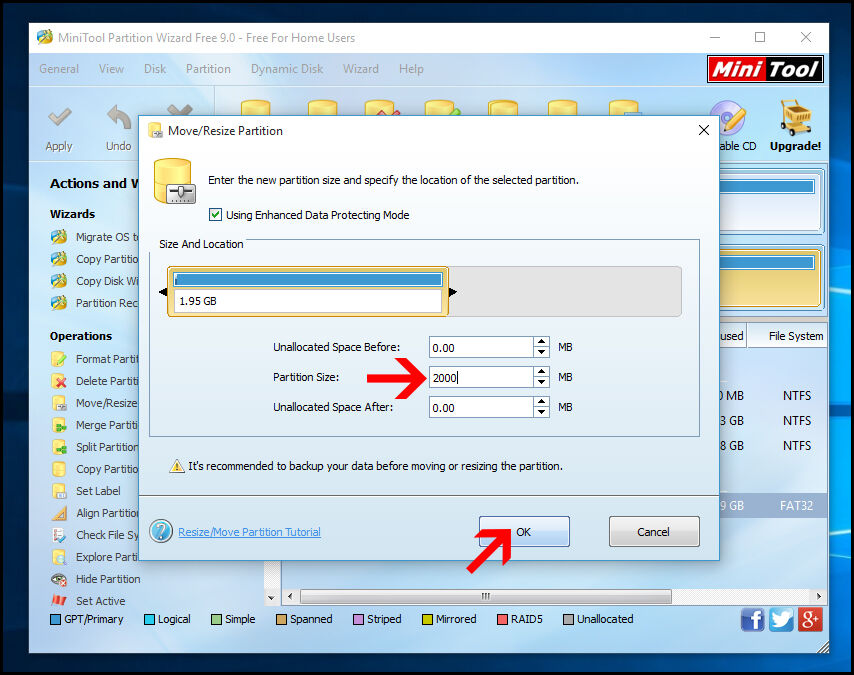The height and width of the screenshot is (675, 854).
Task: Uncheck Using Enhanced Data Protecting Mode
Action: (216, 215)
